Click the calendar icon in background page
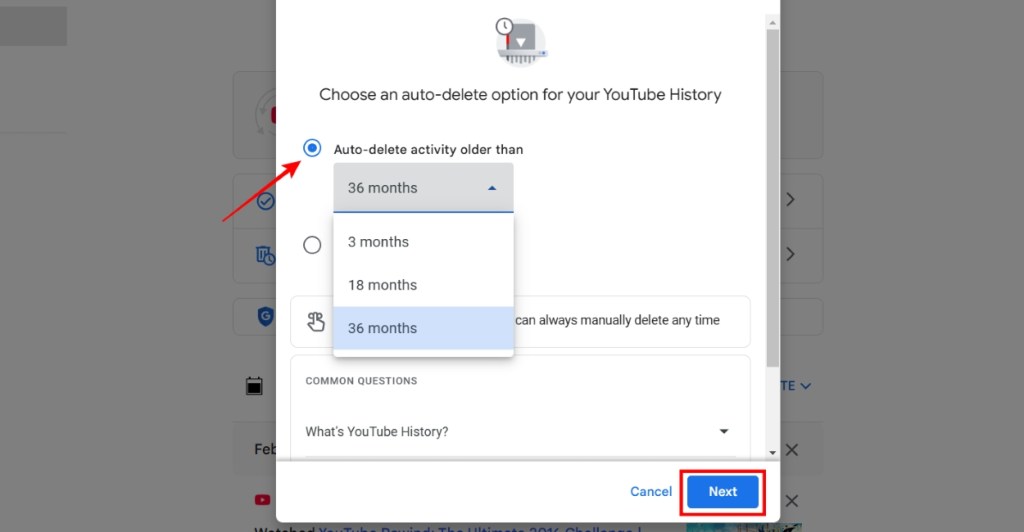 [x=254, y=386]
